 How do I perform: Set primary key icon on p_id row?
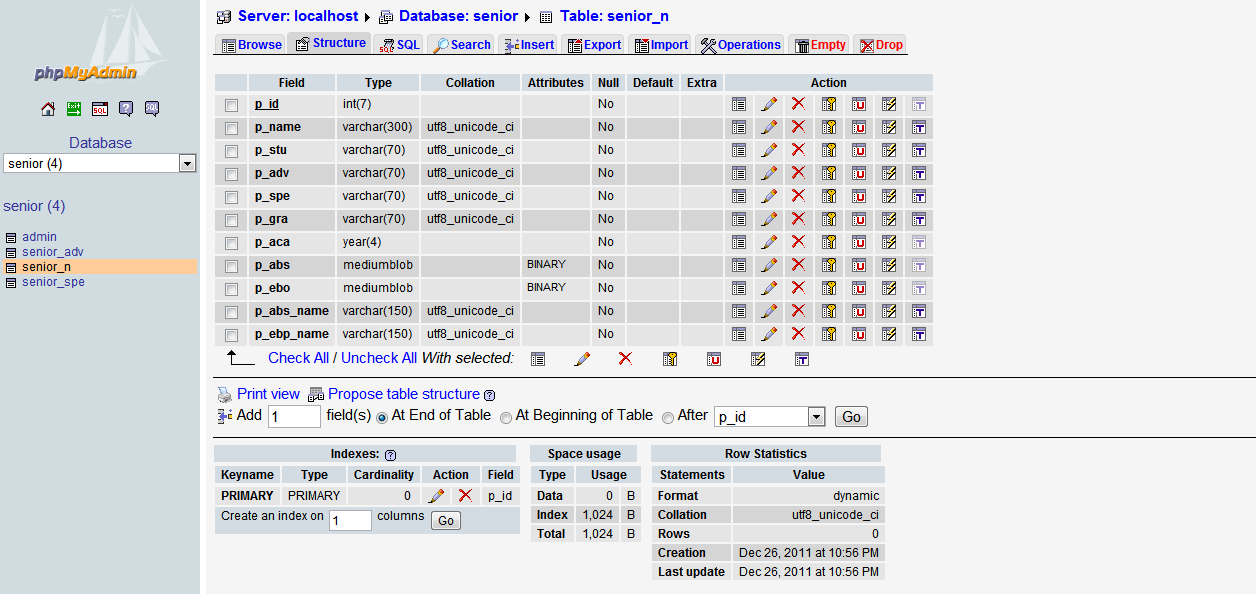tap(829, 104)
